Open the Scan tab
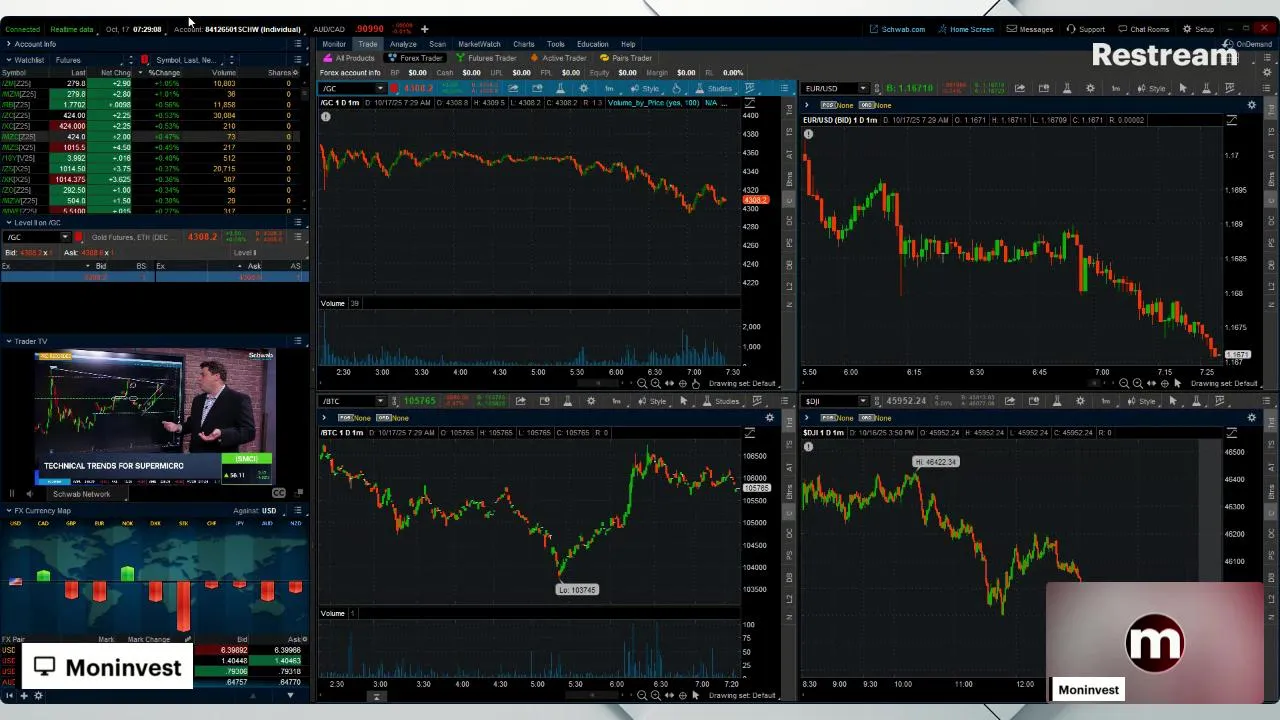The width and height of the screenshot is (1280, 720). (437, 44)
